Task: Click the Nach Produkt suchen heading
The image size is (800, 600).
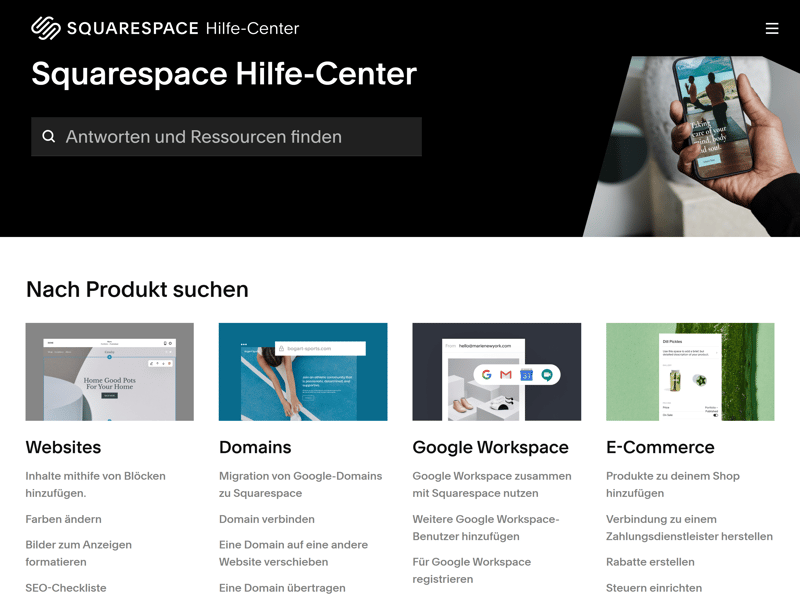Action: pos(137,289)
